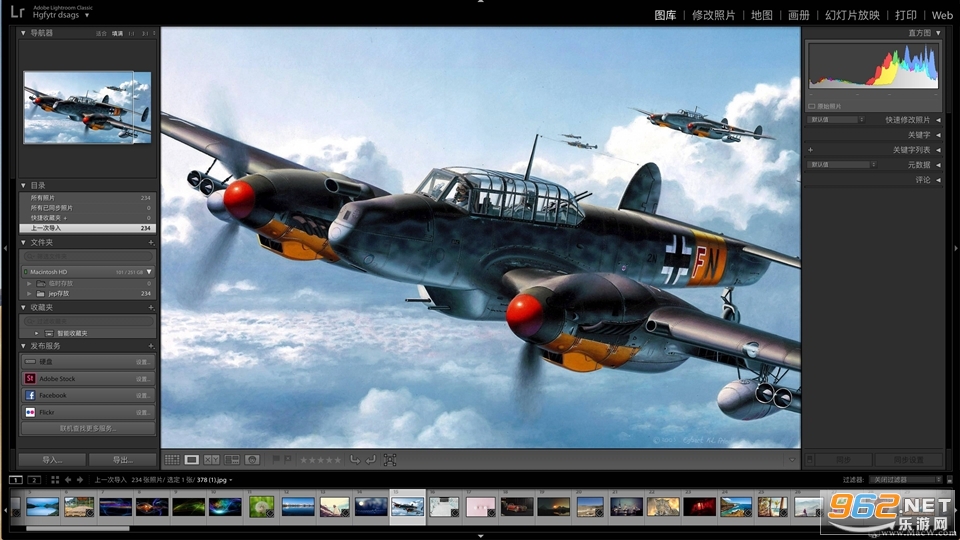Toggle Original Photo checkbox under histogram

tap(812, 106)
